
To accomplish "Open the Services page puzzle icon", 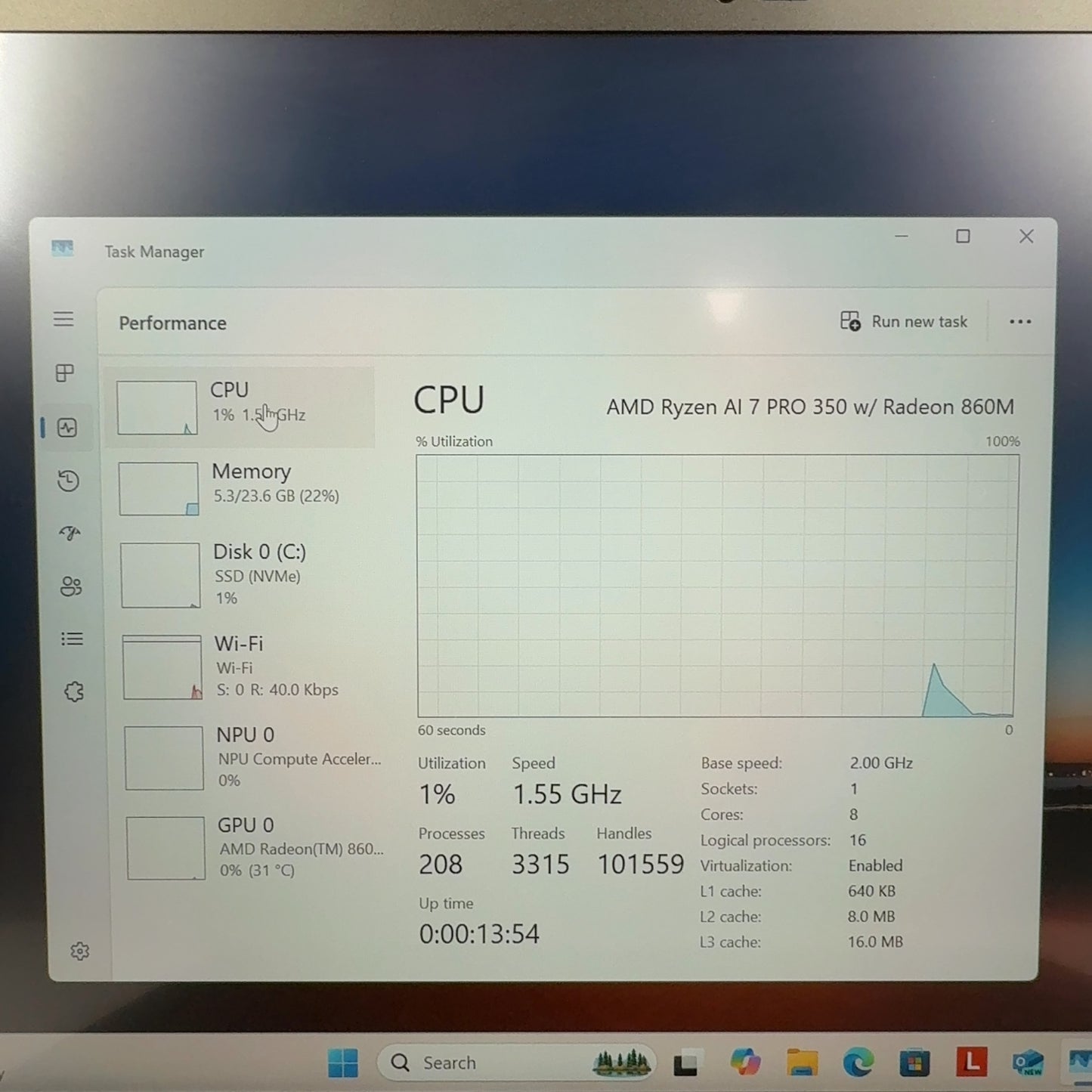I will 74,691.
